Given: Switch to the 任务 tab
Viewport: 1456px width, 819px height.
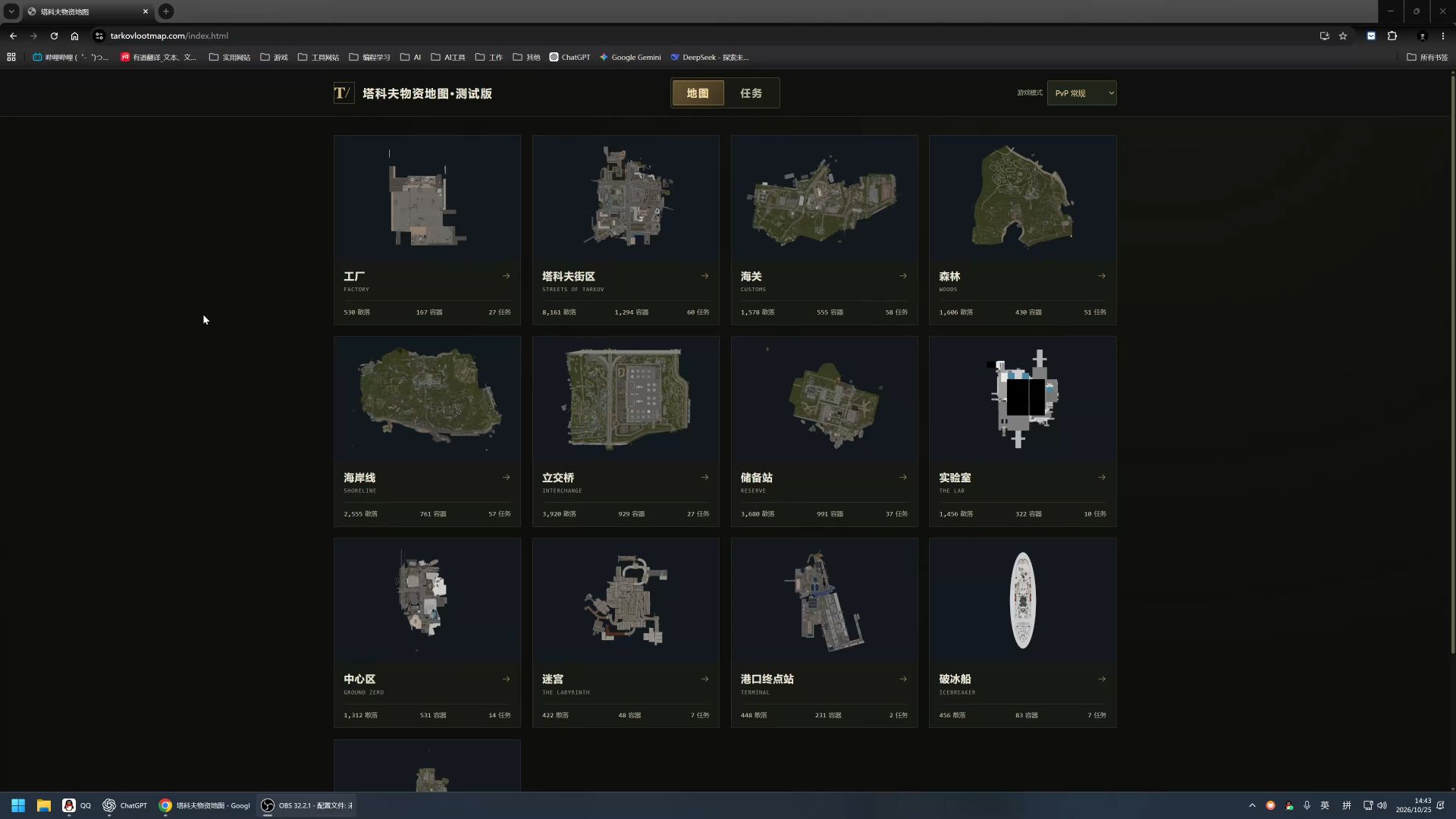Looking at the screenshot, I should click(751, 93).
